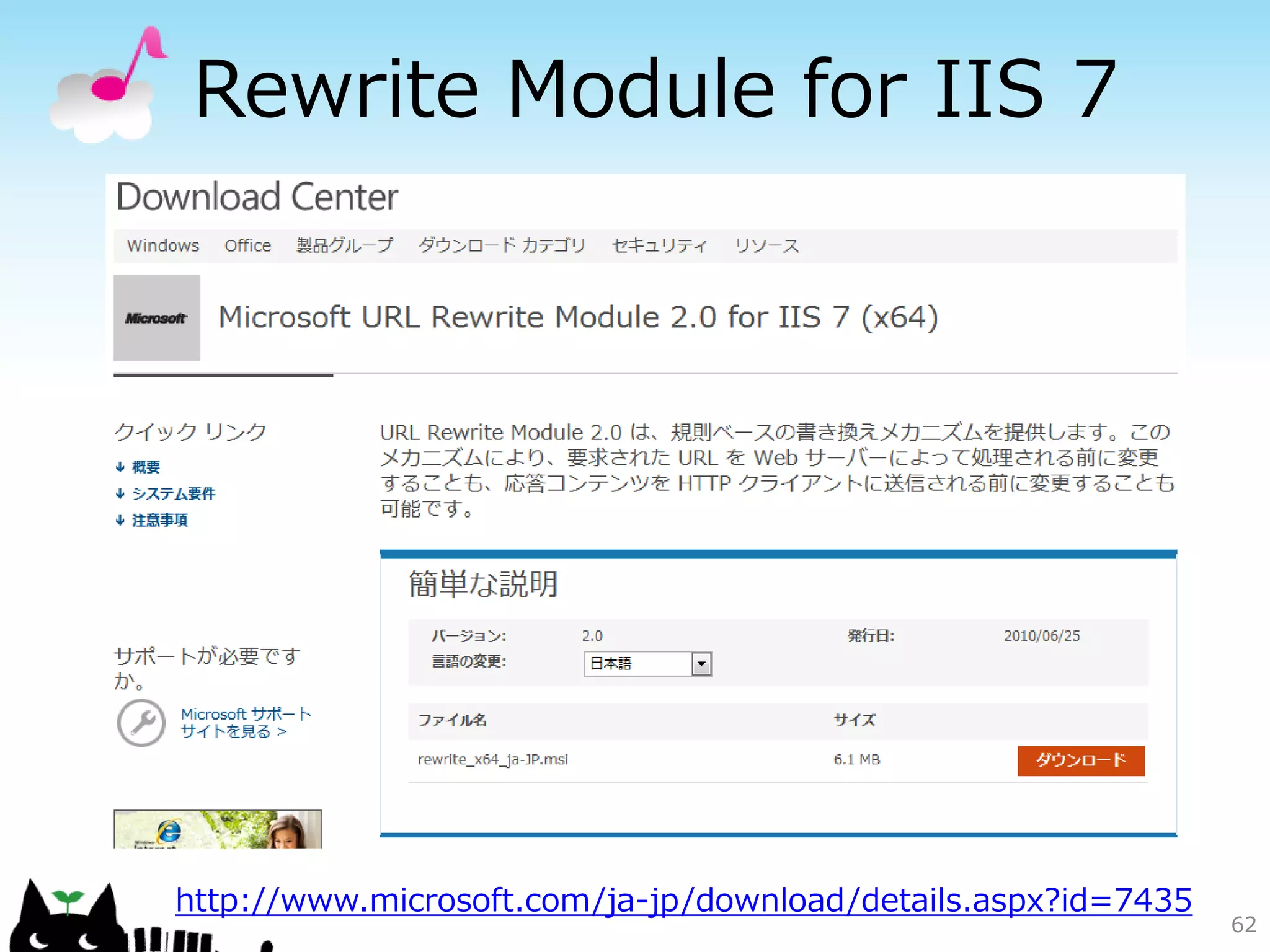Image resolution: width=1270 pixels, height=952 pixels.
Task: Click the 発行日: label
Action: click(x=871, y=636)
